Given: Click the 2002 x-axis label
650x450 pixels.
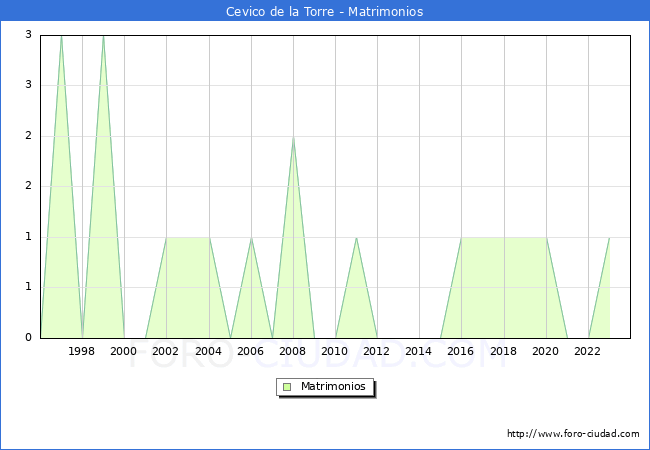Looking at the screenshot, I should (165, 351).
